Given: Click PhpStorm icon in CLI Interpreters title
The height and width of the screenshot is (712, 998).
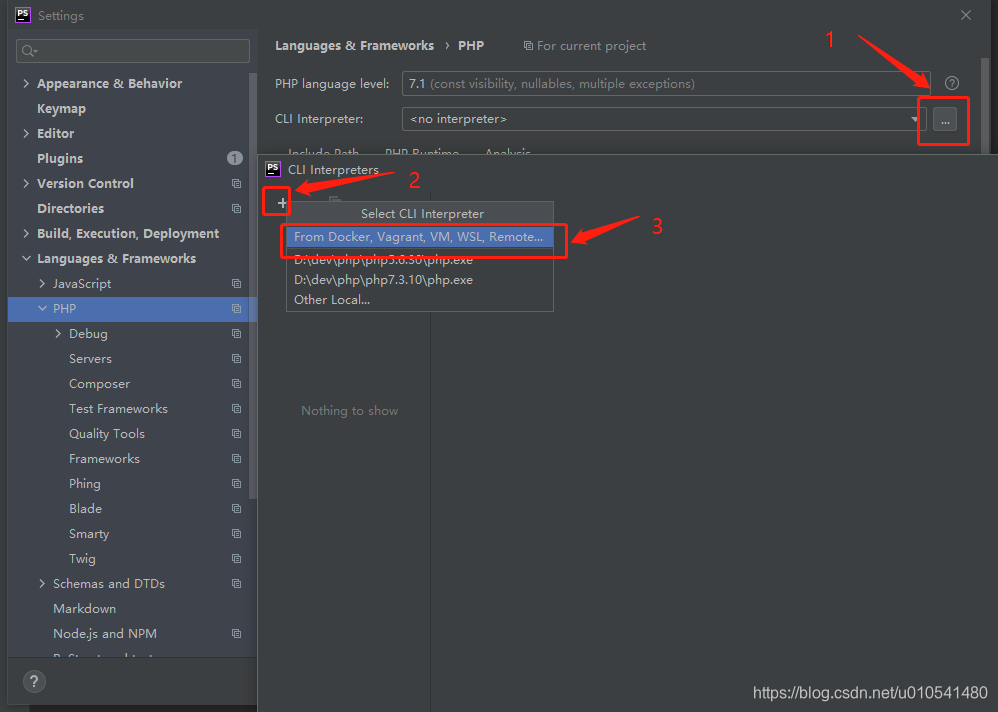Looking at the screenshot, I should (x=273, y=169).
